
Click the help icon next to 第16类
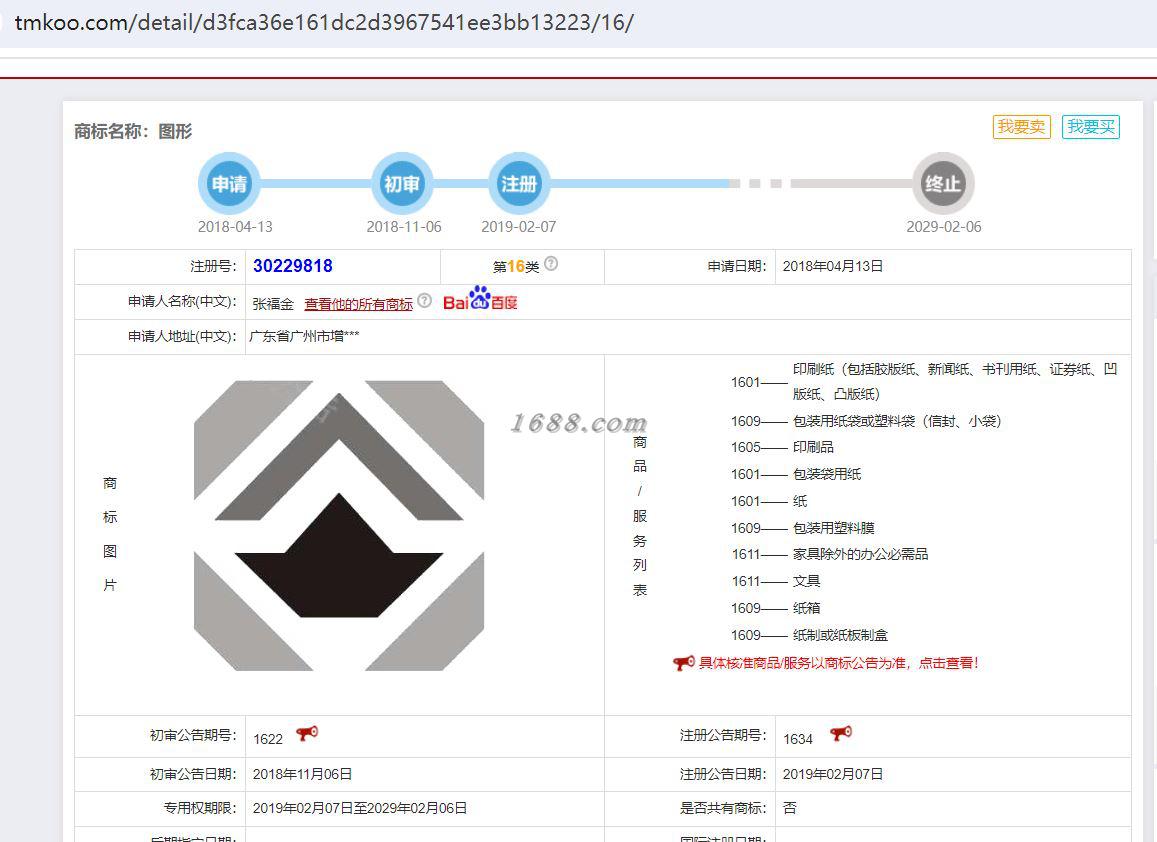tap(551, 263)
